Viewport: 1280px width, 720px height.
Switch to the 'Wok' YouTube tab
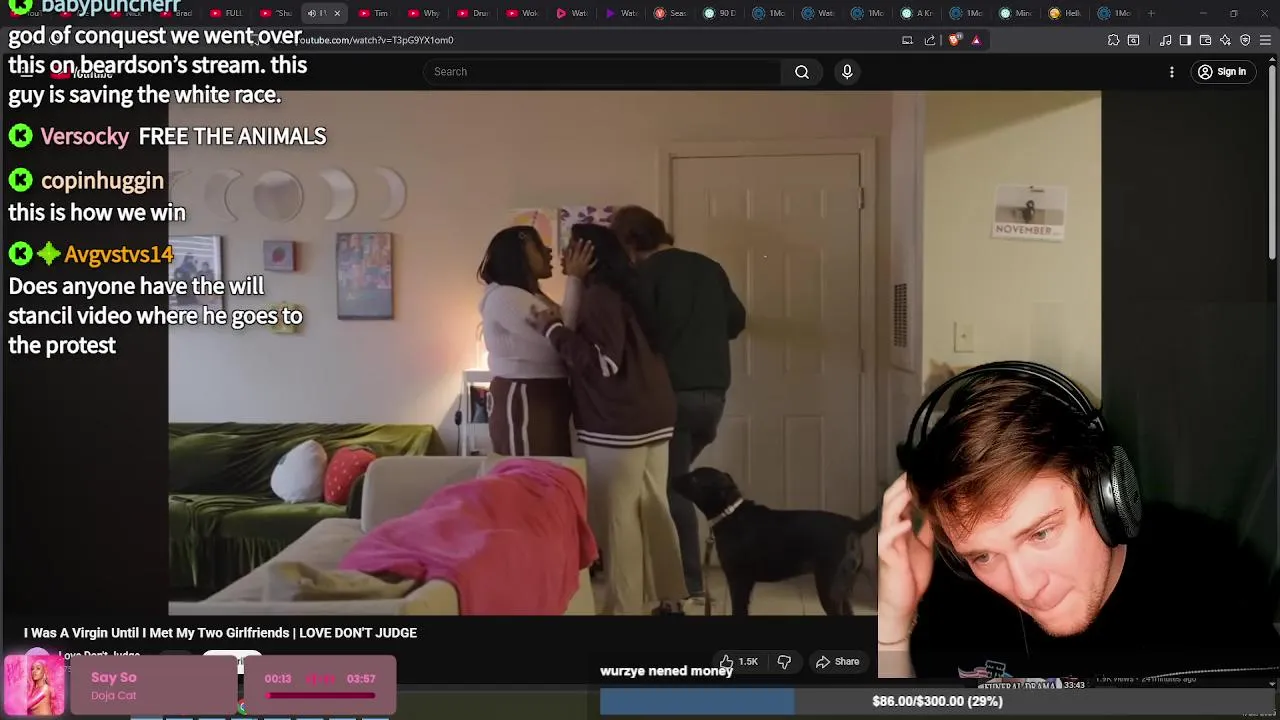523,13
